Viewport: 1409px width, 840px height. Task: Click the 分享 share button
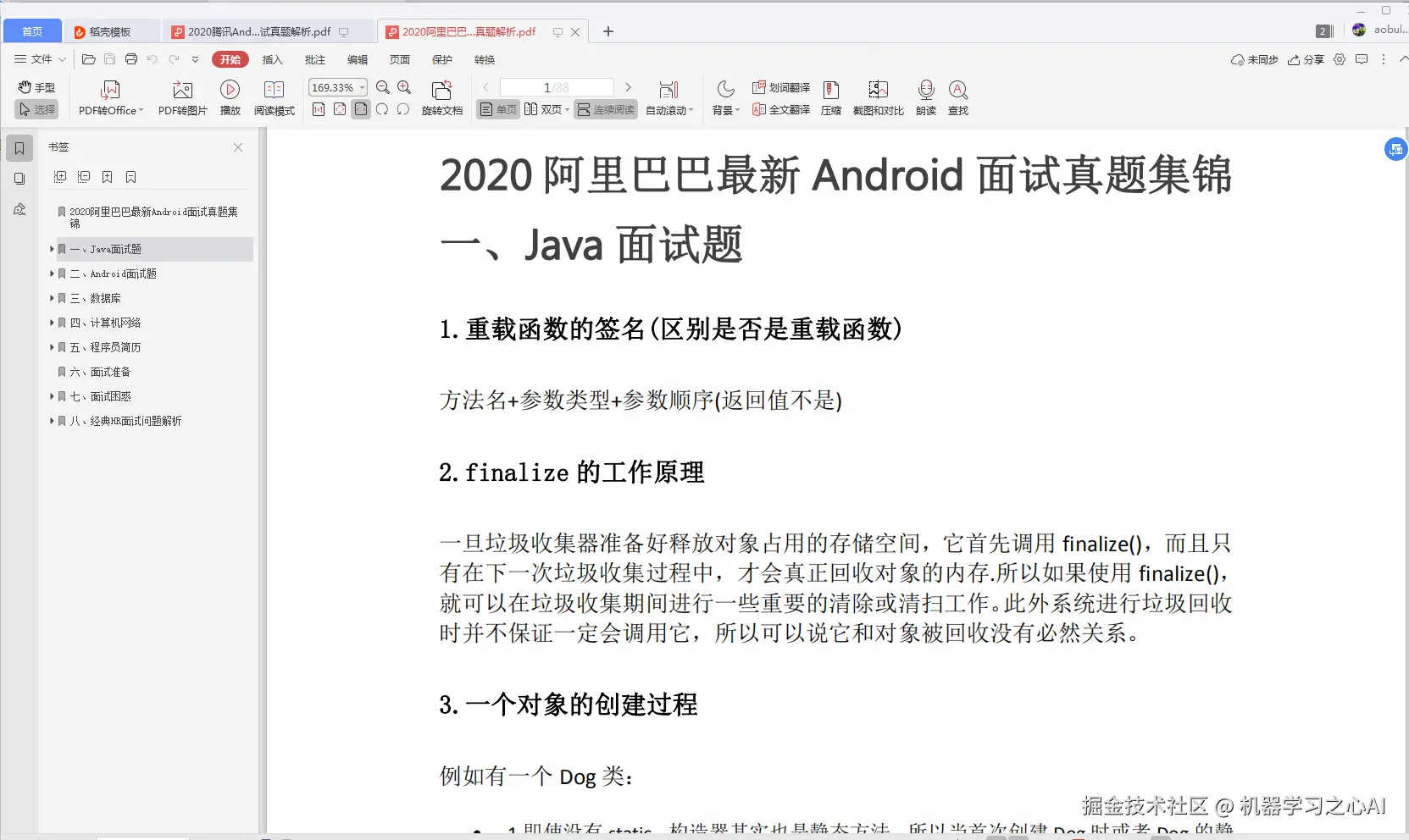[1306, 59]
